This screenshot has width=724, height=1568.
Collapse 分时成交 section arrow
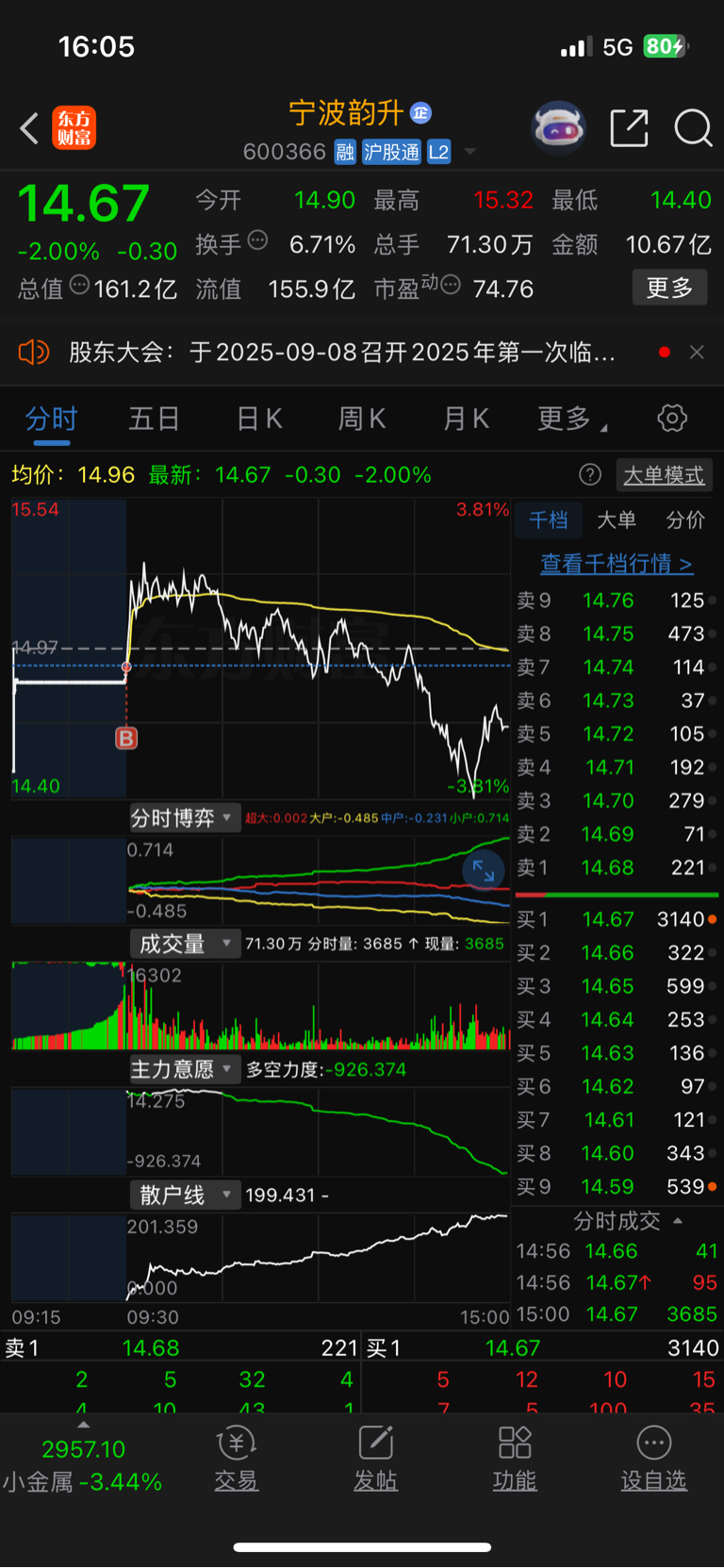678,1221
